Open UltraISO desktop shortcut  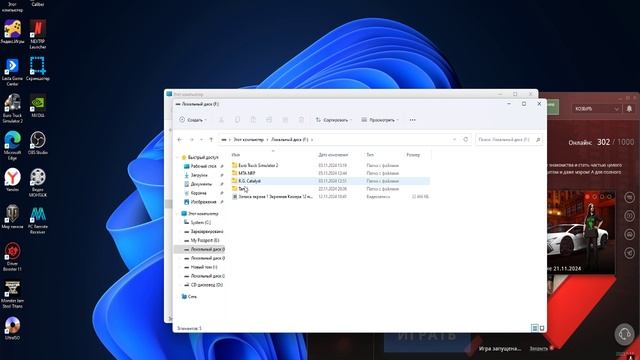pos(12,329)
